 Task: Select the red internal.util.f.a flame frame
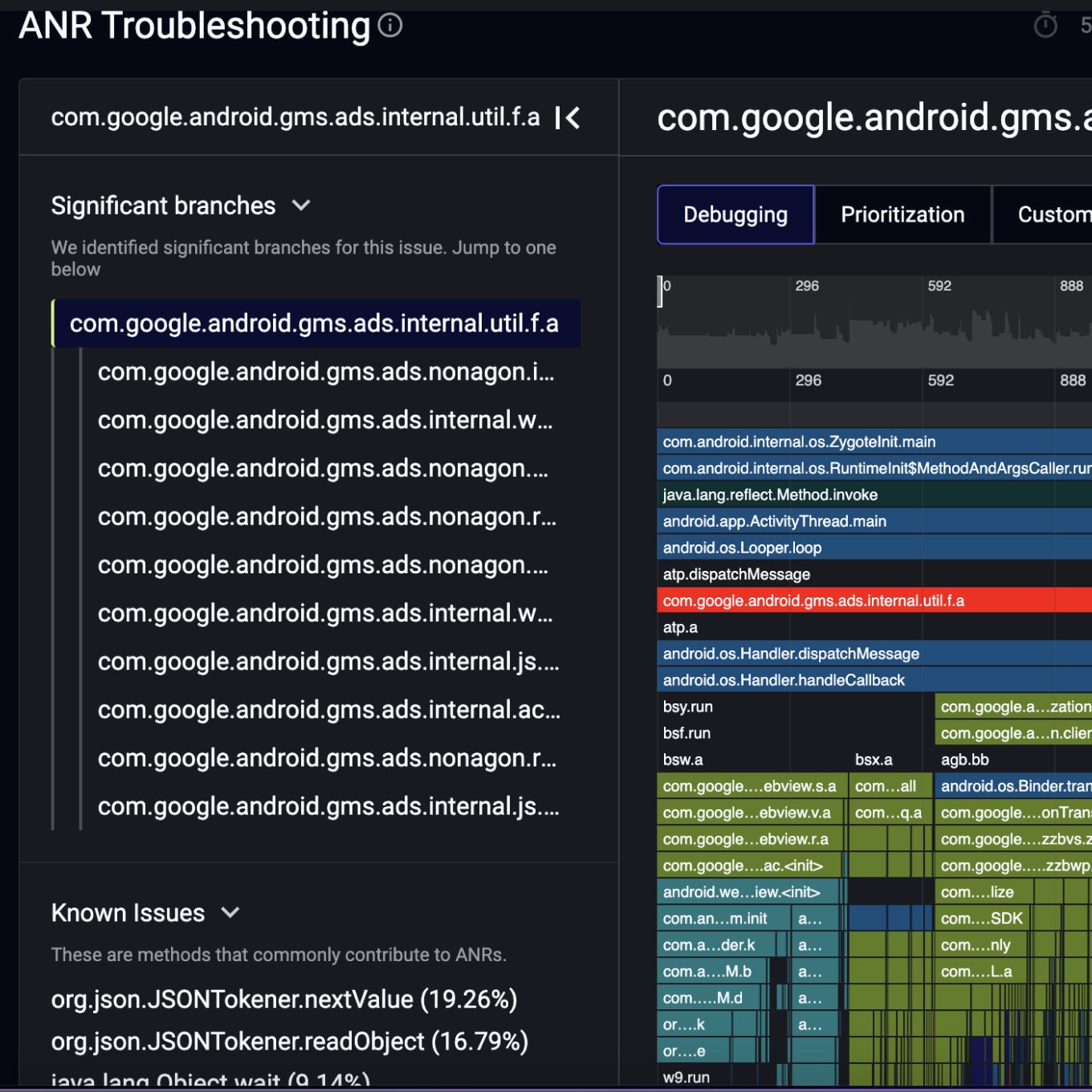tap(813, 601)
